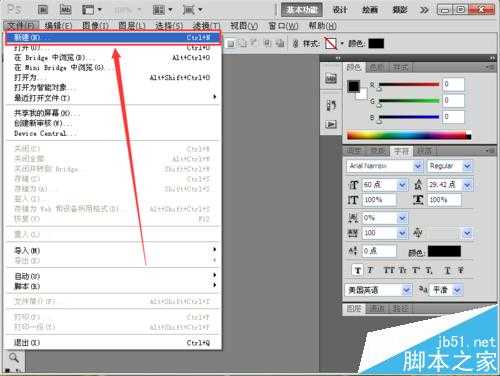Image resolution: width=500 pixels, height=376 pixels.
Task: Open the Arial Narrow font family dropdown
Action: 418,166
